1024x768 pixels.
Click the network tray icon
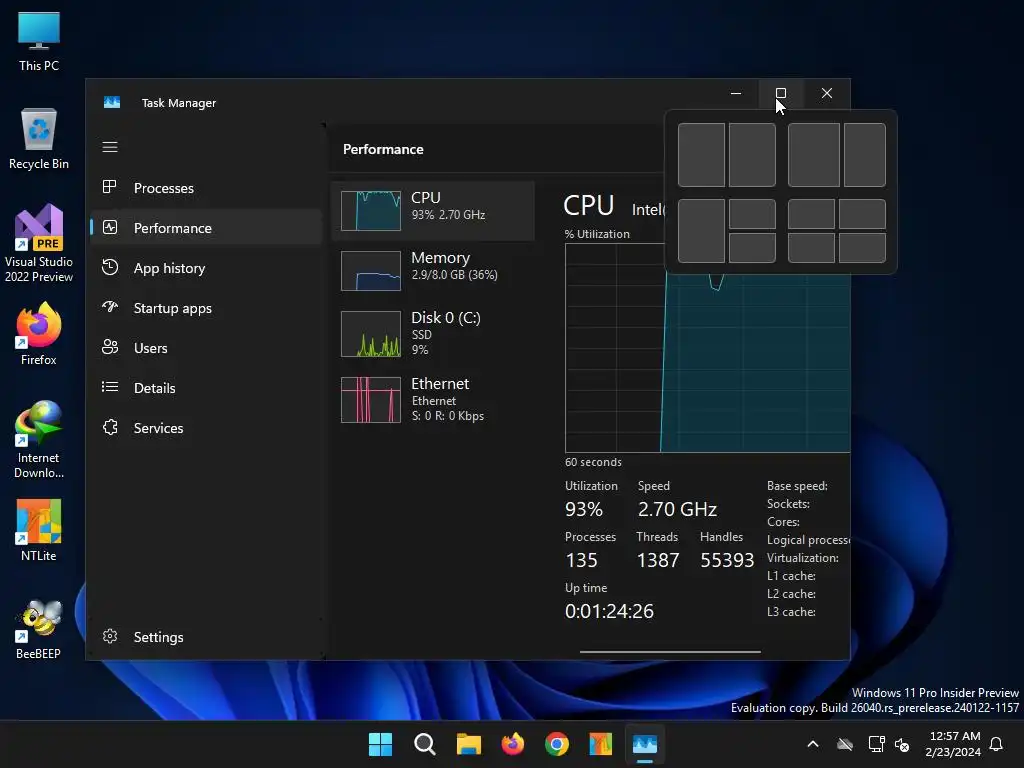click(x=876, y=744)
